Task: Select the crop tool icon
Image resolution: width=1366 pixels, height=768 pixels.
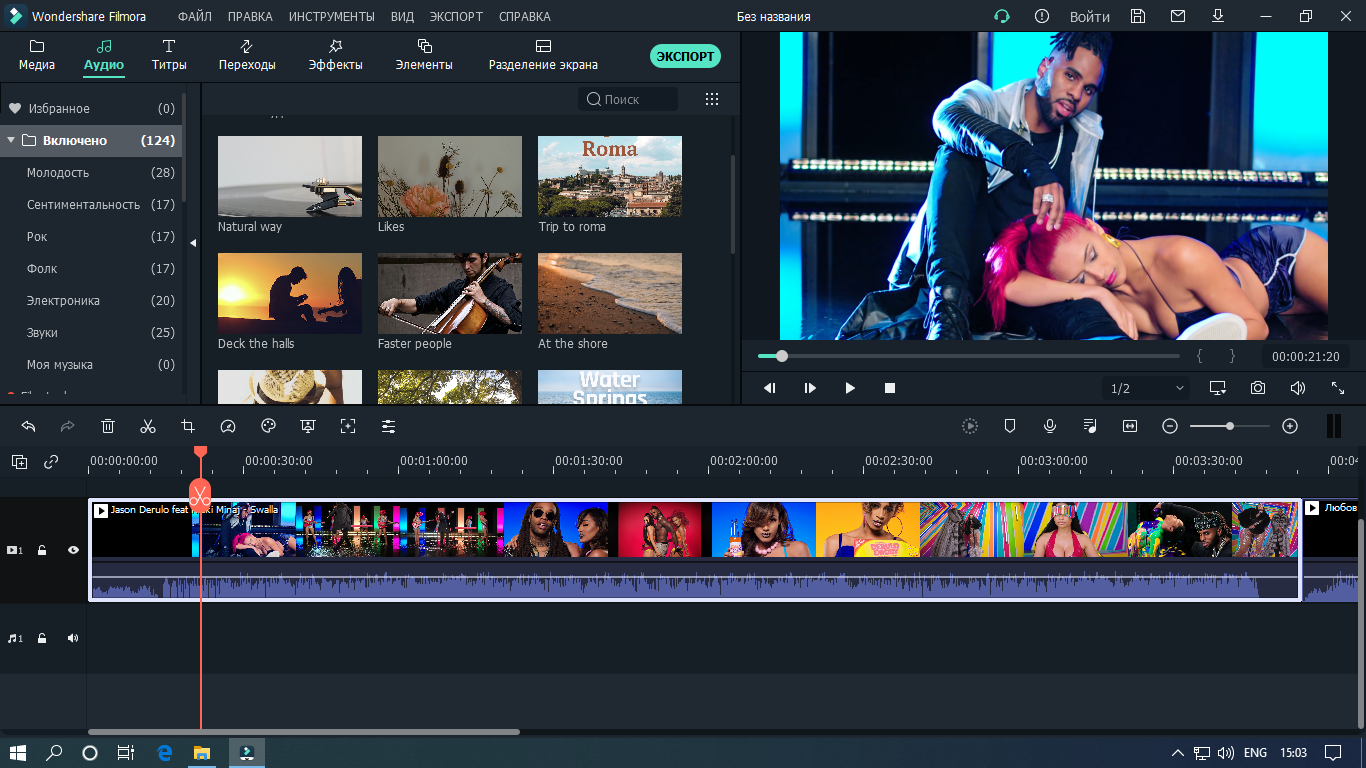Action: [188, 426]
